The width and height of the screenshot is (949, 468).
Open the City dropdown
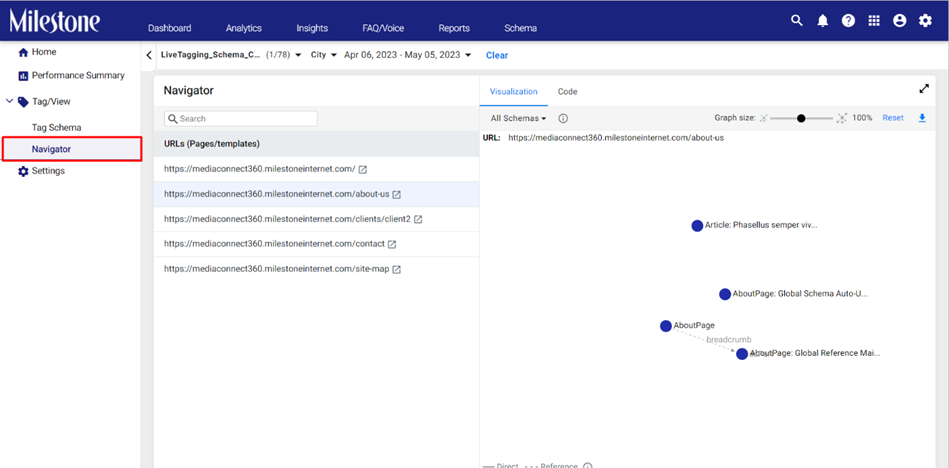coord(323,55)
